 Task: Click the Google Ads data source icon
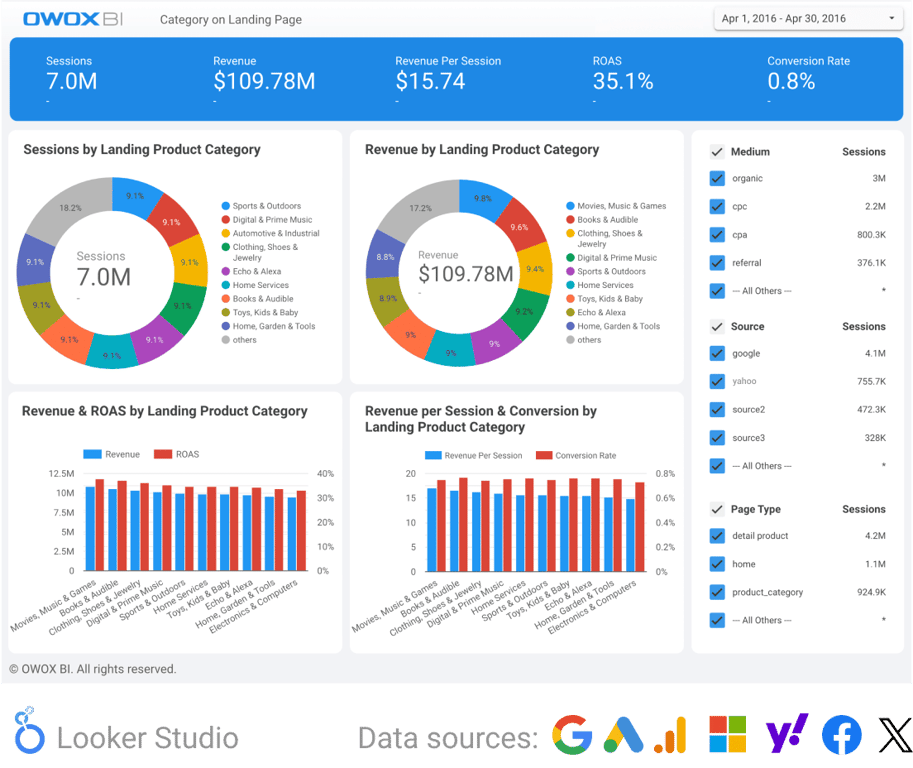tap(622, 735)
